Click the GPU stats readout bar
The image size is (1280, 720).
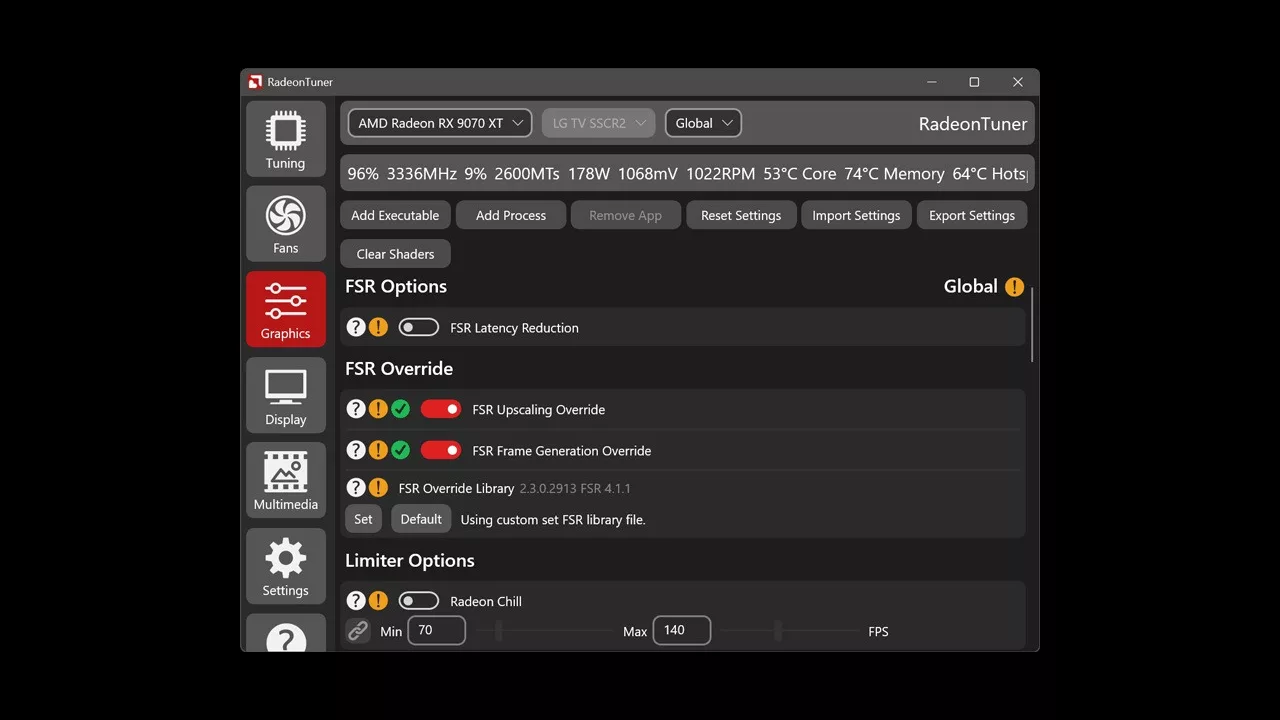click(x=687, y=174)
